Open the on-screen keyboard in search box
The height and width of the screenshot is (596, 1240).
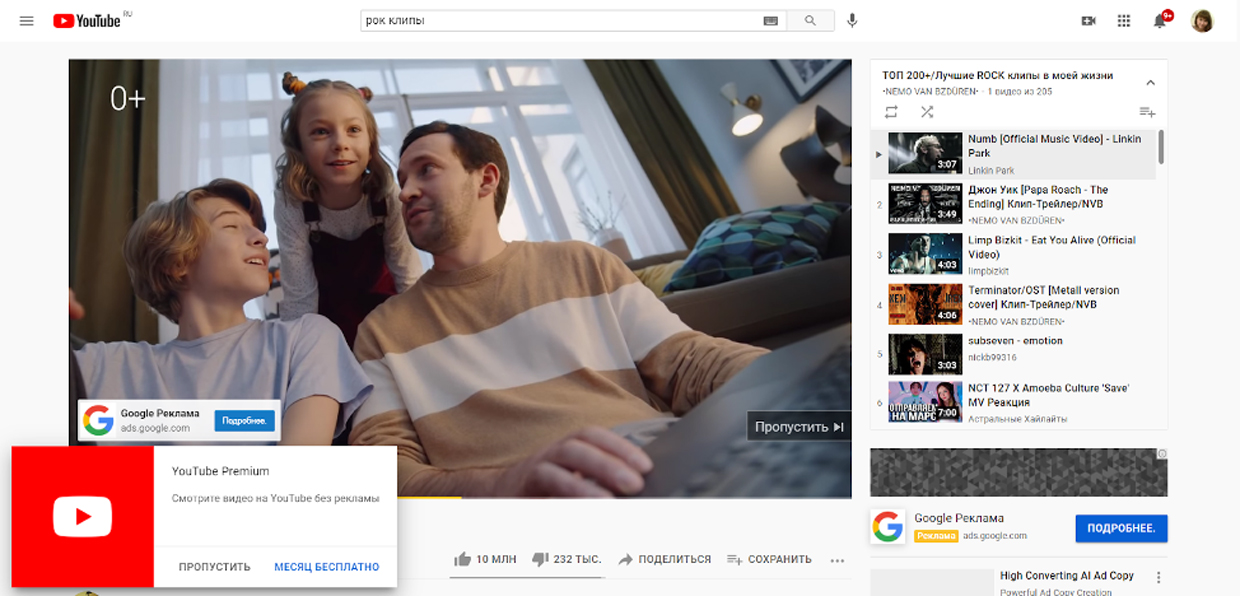point(770,21)
